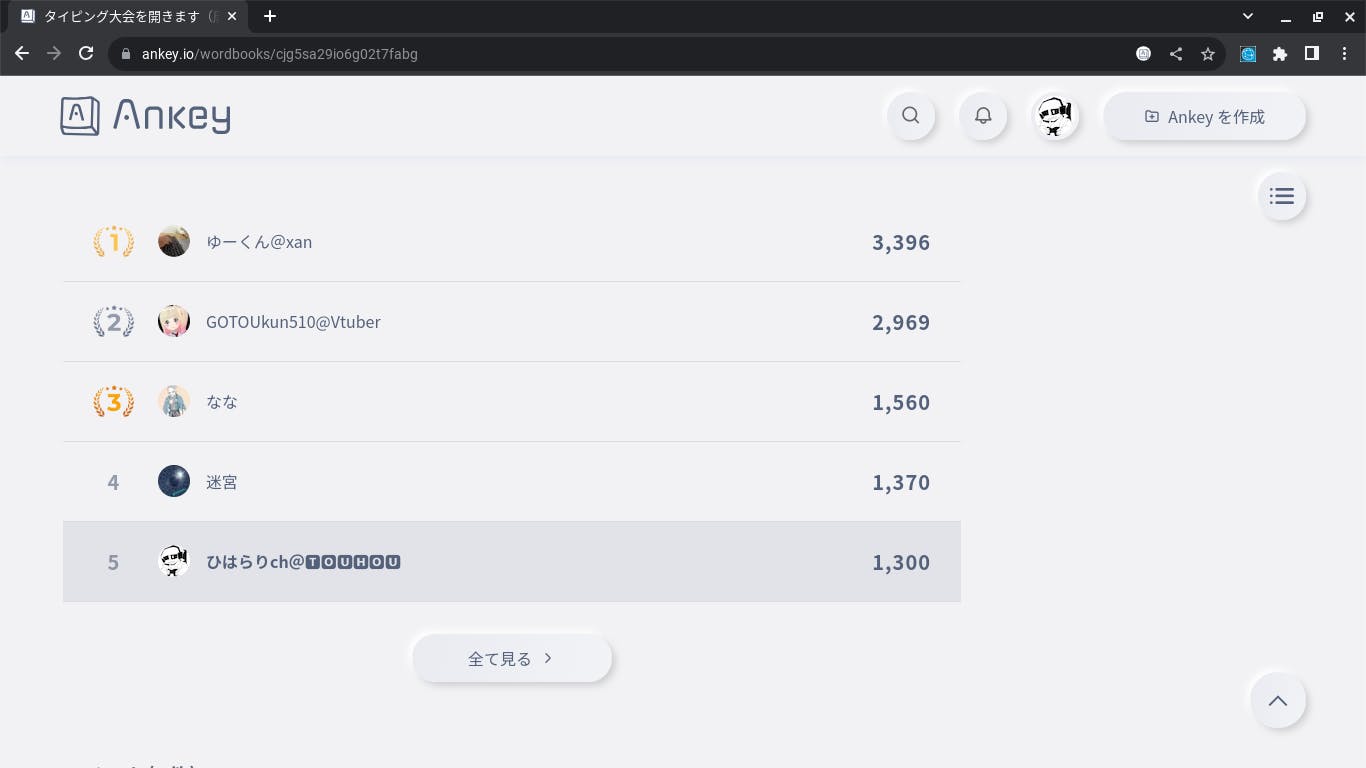Click the 全て見る button

pos(512,659)
